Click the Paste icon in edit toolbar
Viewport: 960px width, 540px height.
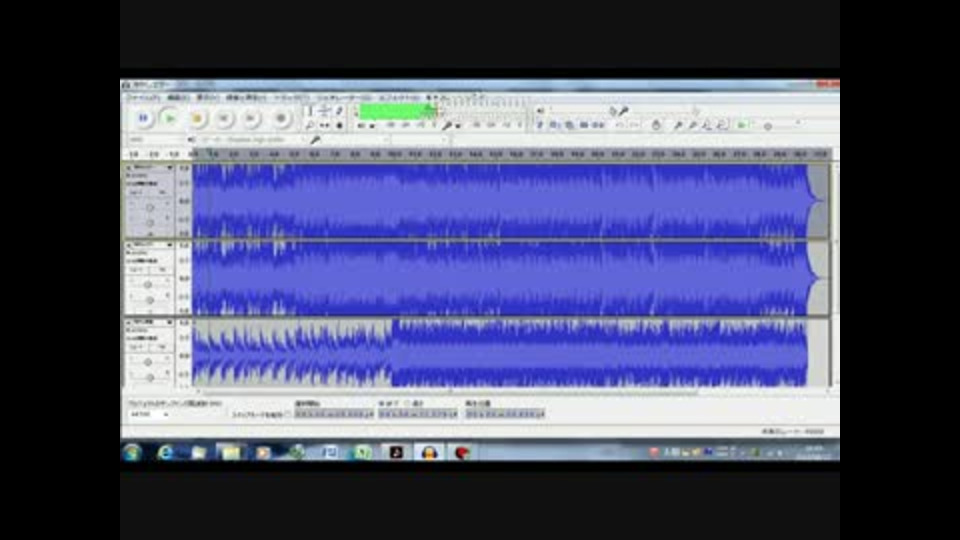(x=569, y=125)
